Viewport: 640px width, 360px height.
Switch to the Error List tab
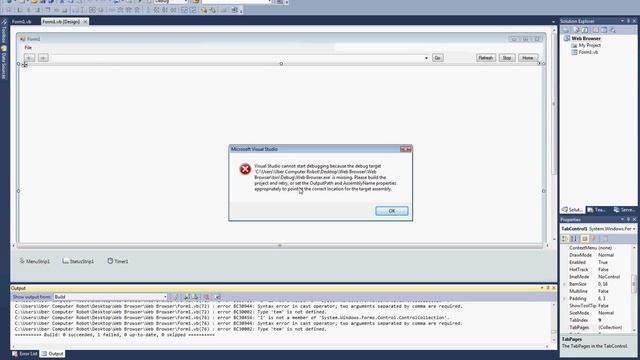25,353
